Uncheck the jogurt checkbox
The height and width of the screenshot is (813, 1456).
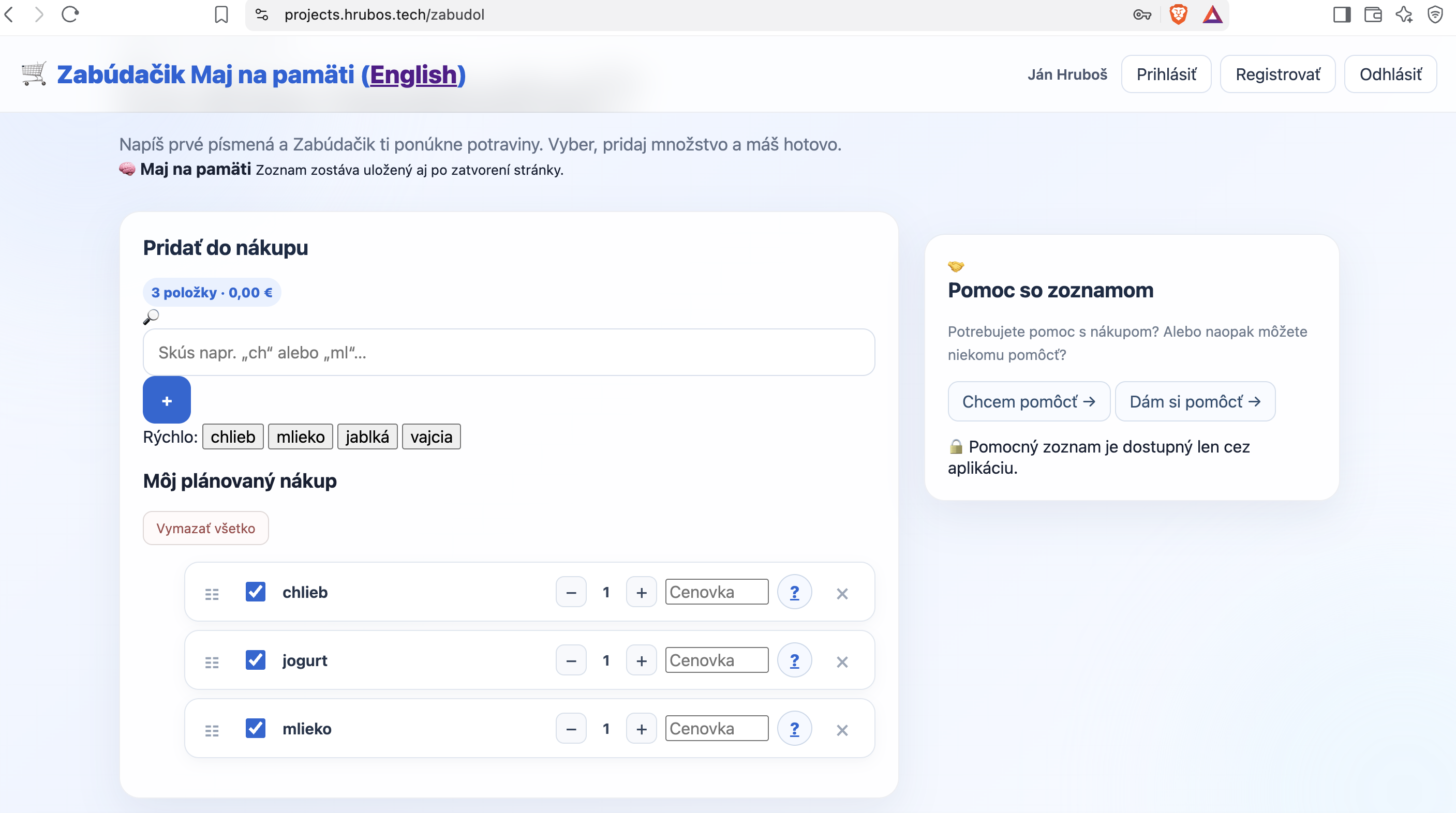(x=256, y=660)
